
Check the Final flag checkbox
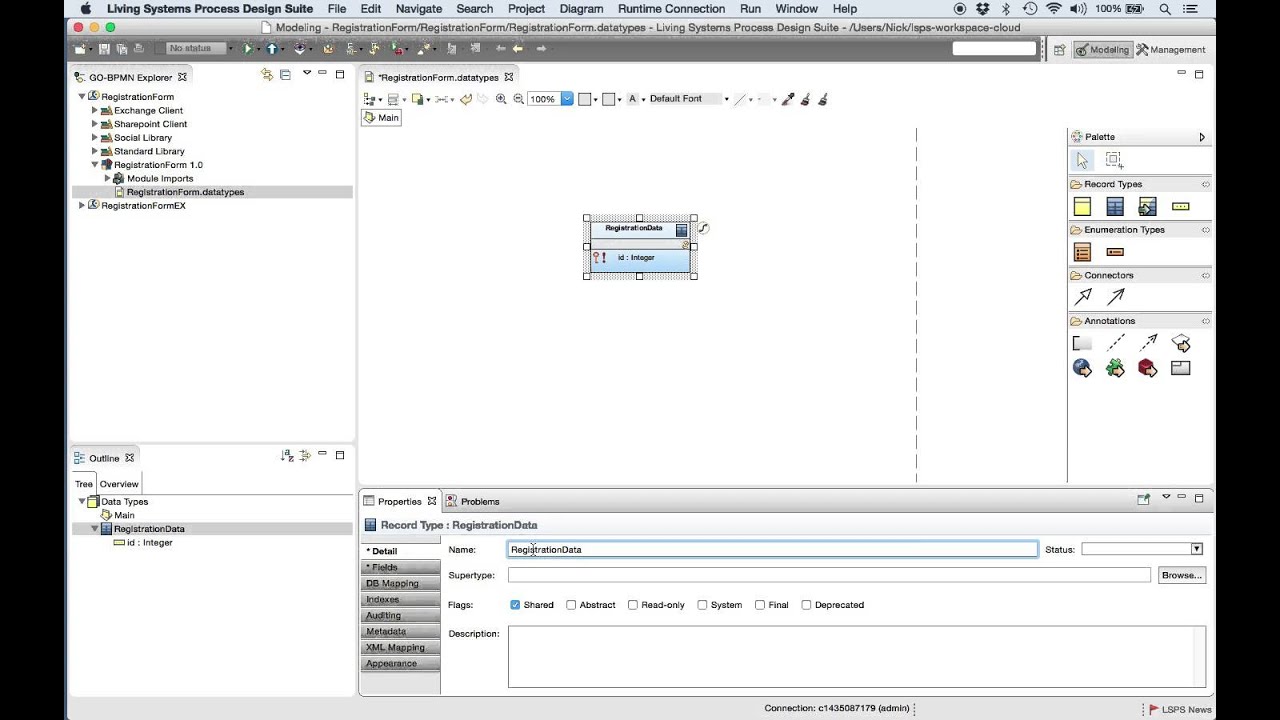[x=760, y=605]
